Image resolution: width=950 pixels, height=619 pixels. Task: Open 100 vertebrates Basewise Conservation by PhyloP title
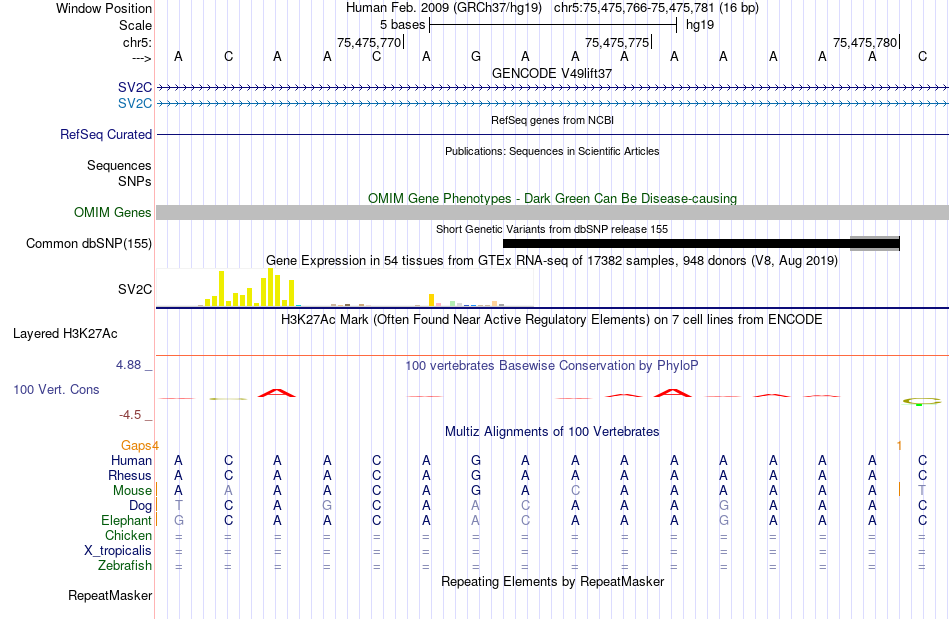pos(552,366)
